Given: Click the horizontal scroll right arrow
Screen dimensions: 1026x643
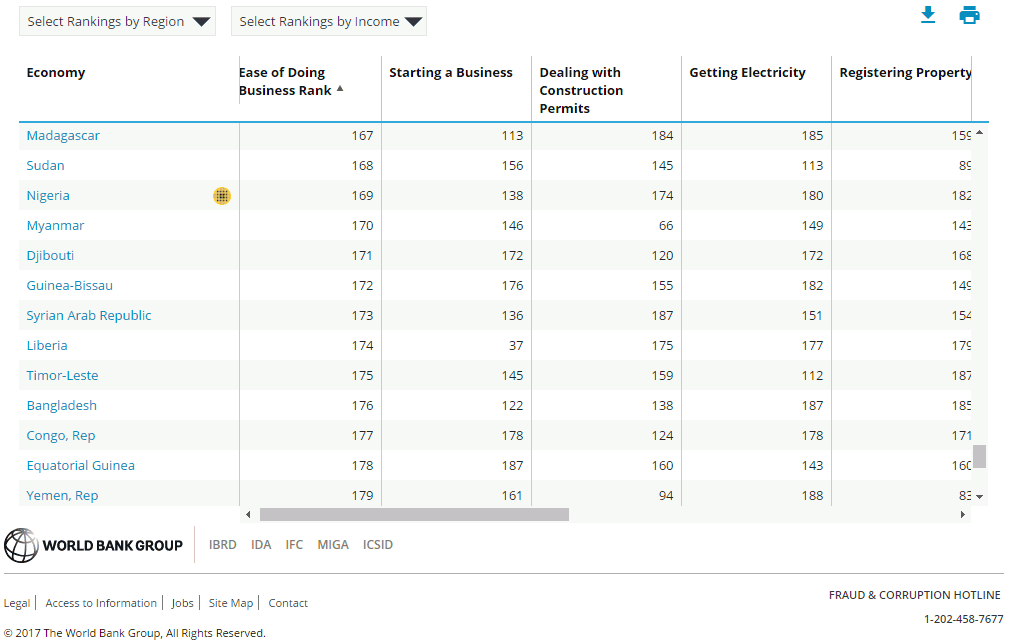Looking at the screenshot, I should coord(964,514).
